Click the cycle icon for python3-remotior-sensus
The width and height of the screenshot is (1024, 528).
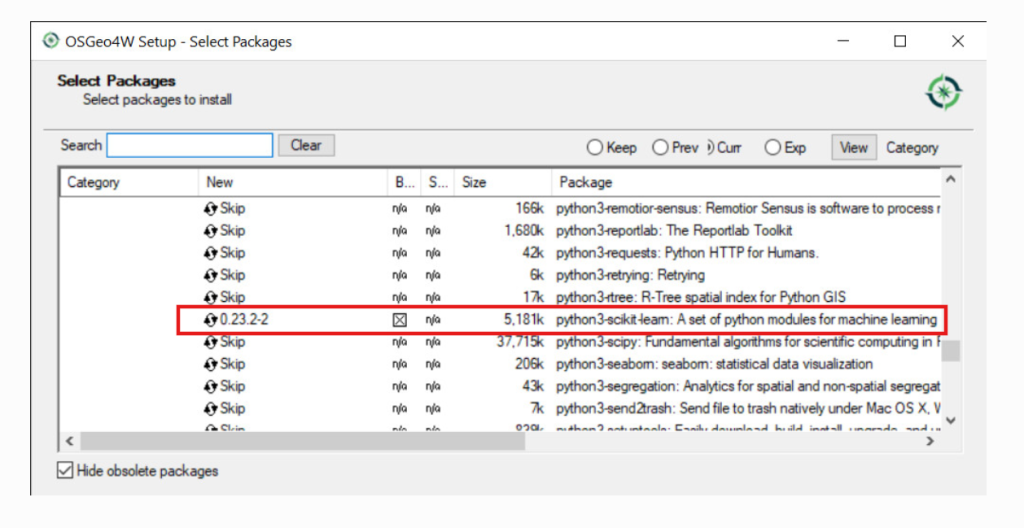point(211,209)
